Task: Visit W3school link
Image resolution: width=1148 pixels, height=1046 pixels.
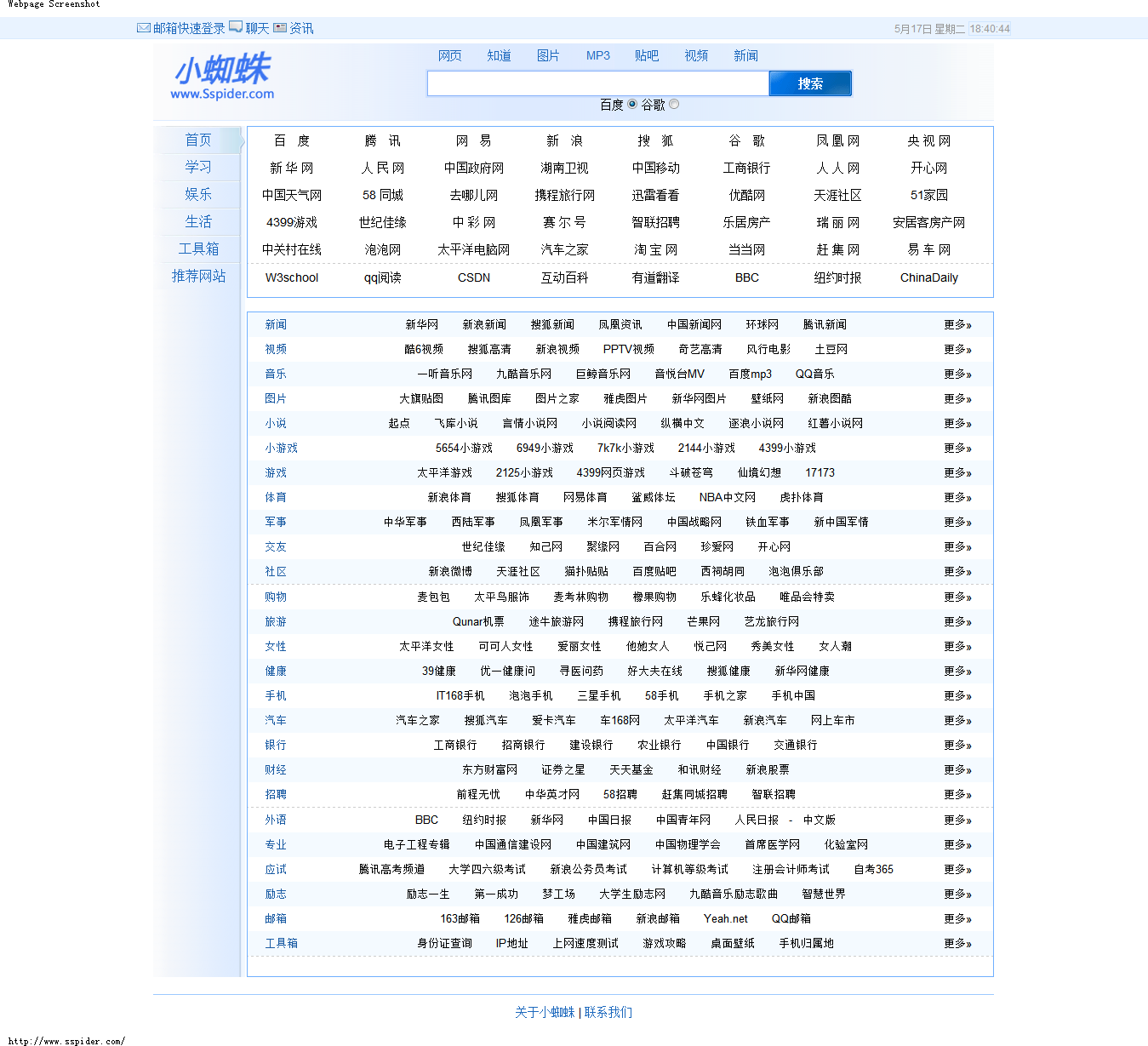Action: tap(292, 277)
